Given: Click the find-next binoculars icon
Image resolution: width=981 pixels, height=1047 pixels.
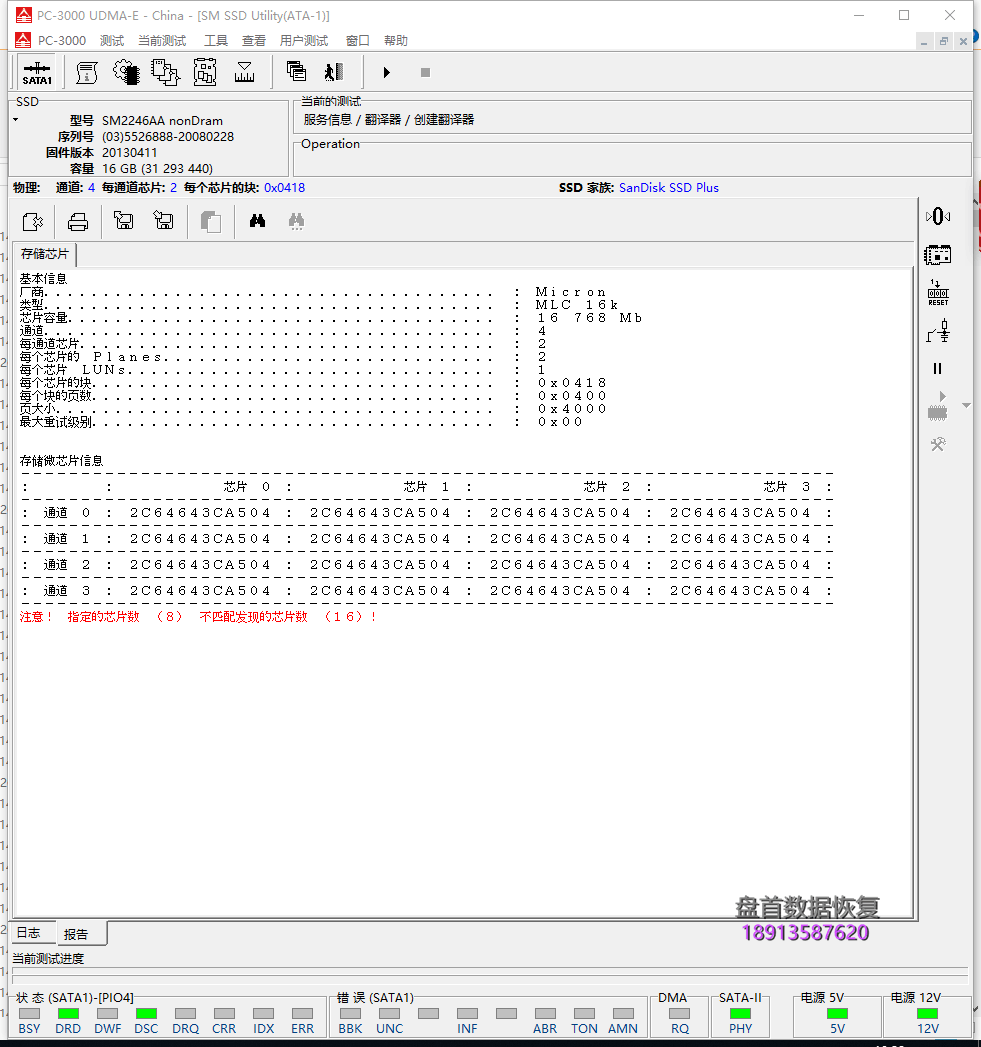Looking at the screenshot, I should (297, 221).
